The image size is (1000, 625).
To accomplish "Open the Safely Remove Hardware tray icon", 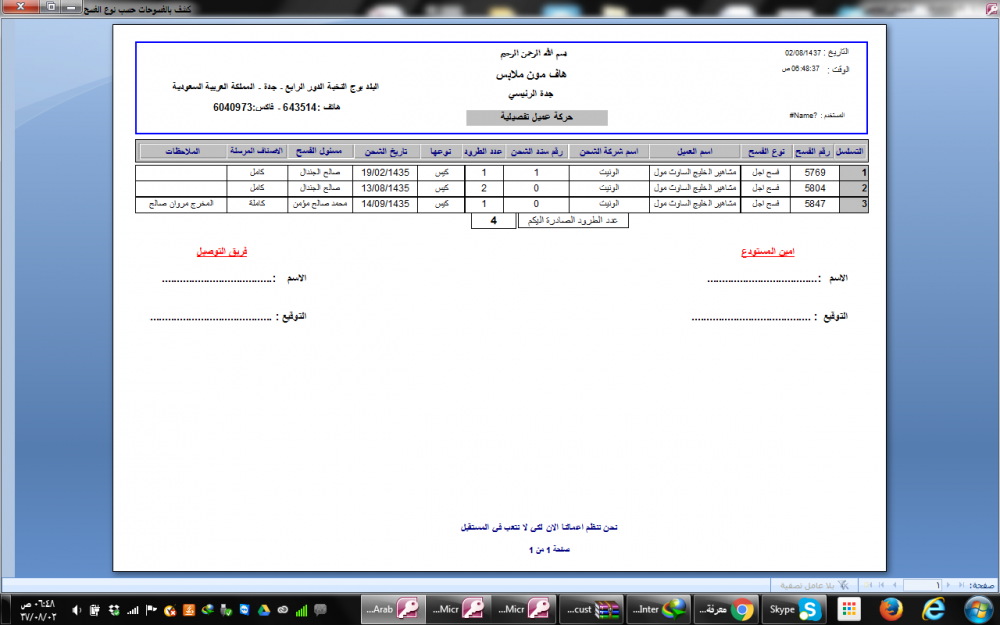I will [x=226, y=610].
